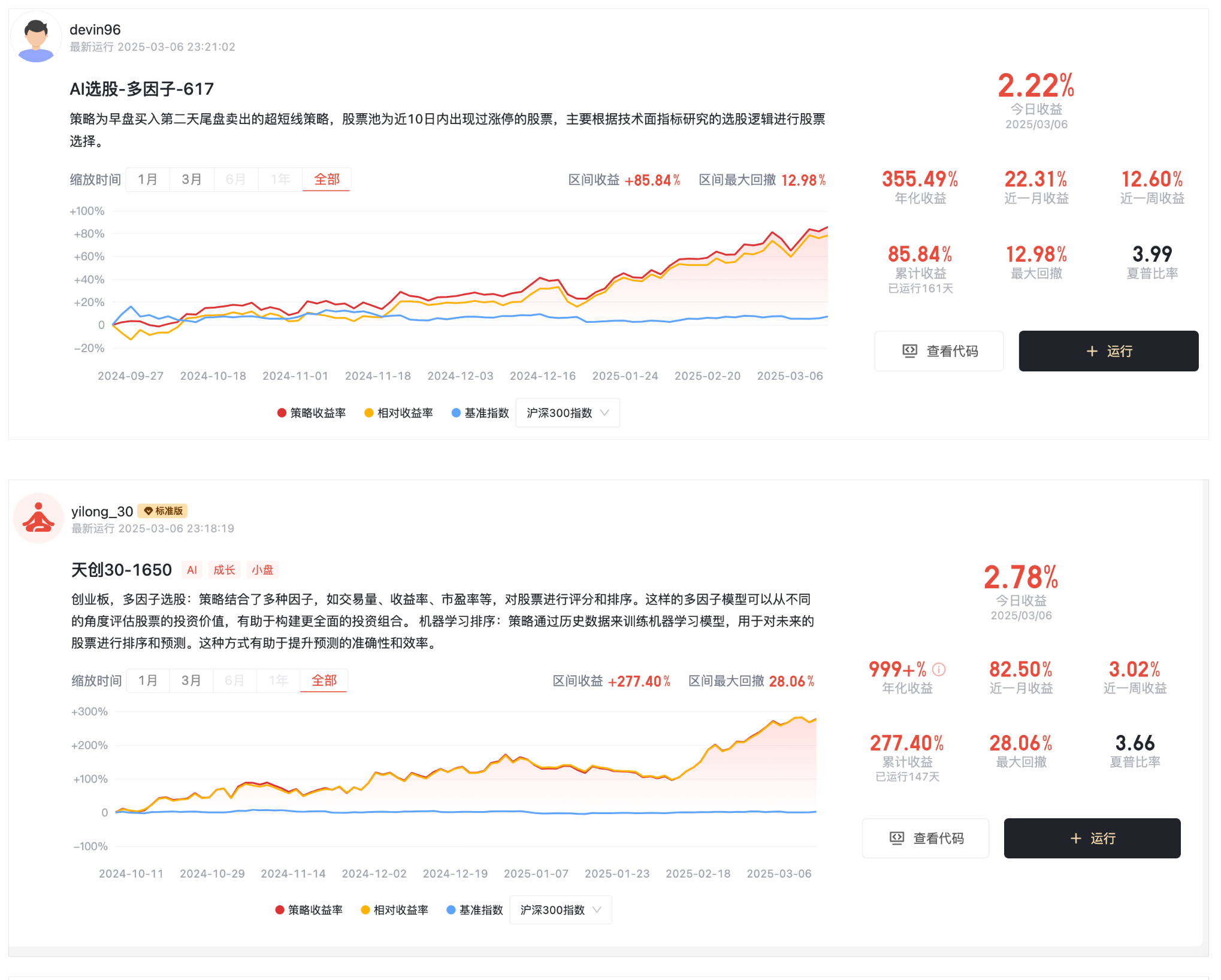This screenshot has height=980, width=1221.
Task: Open strategy title AI选股-多因子-617
Action: 141,89
